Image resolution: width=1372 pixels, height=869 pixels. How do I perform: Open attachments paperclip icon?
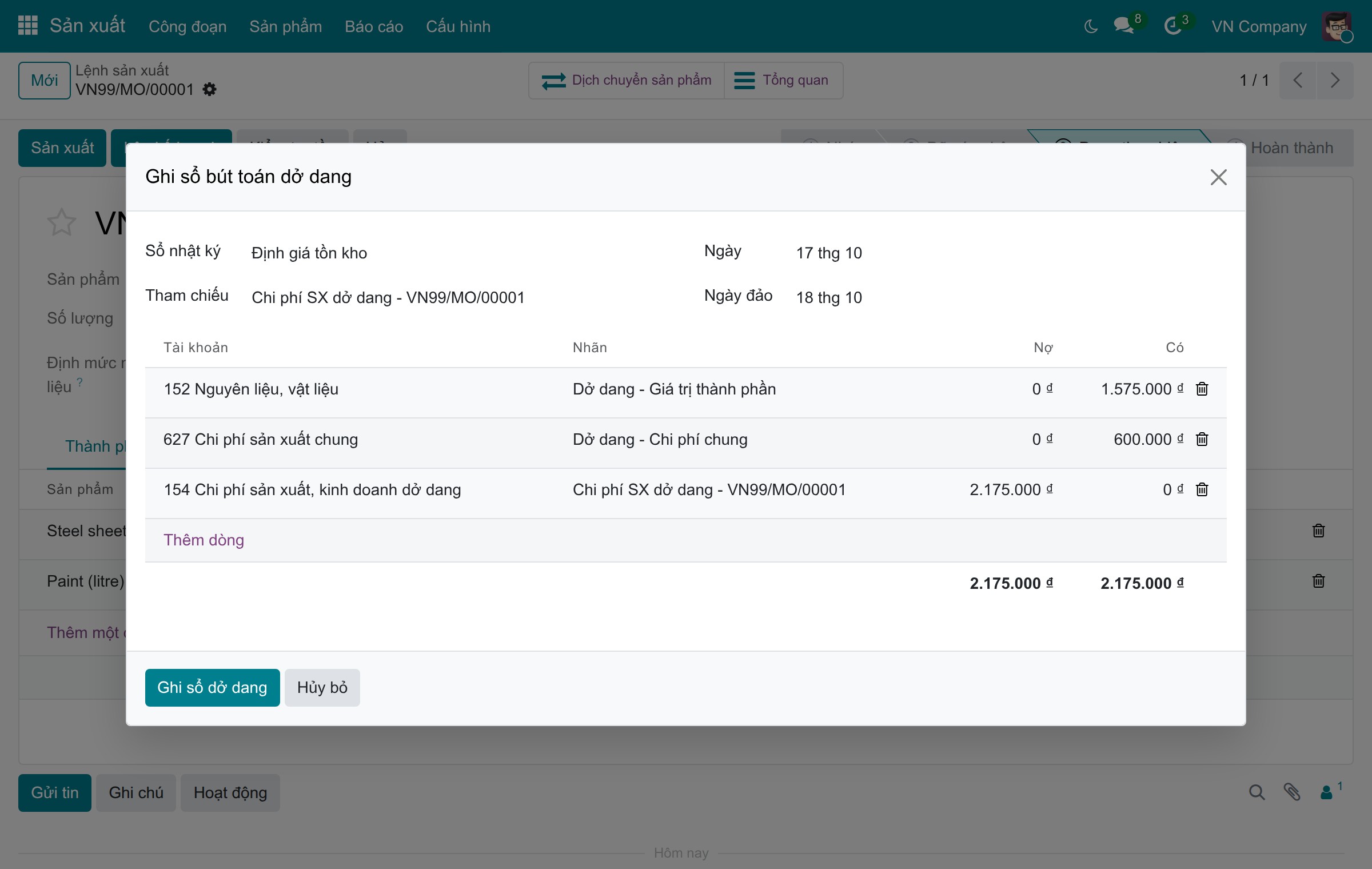click(x=1292, y=792)
